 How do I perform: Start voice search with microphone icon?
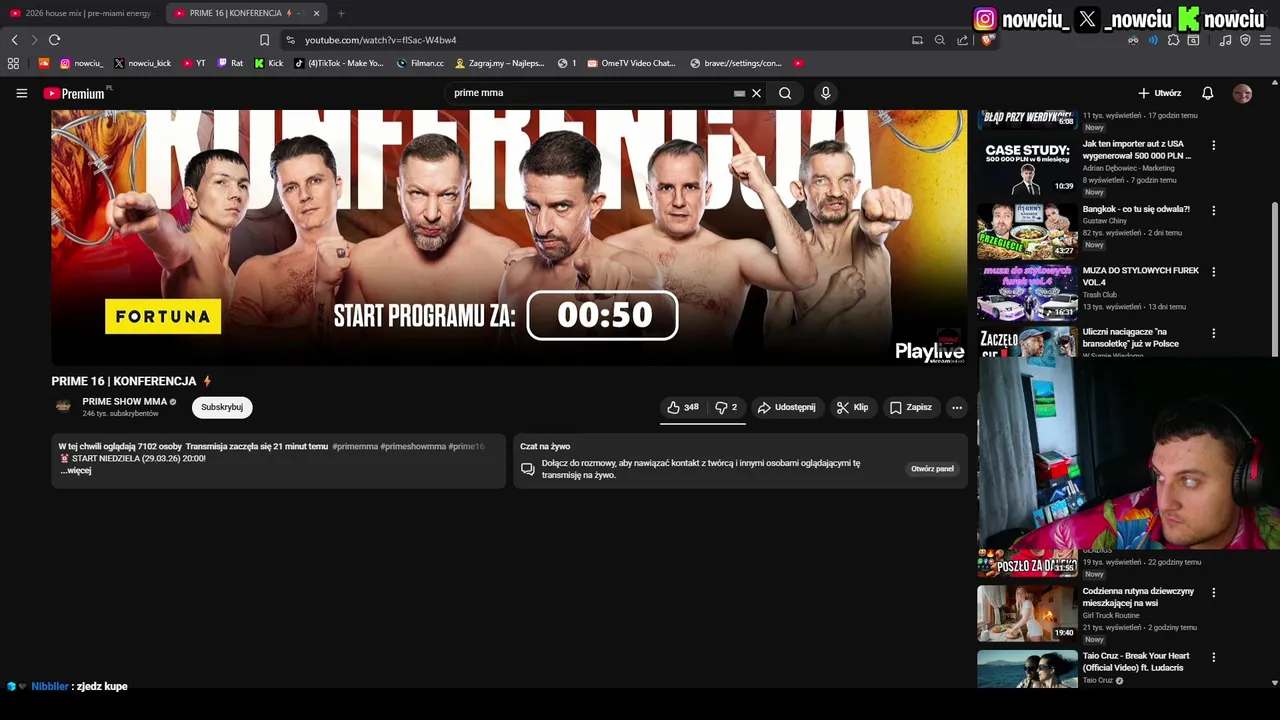point(825,93)
